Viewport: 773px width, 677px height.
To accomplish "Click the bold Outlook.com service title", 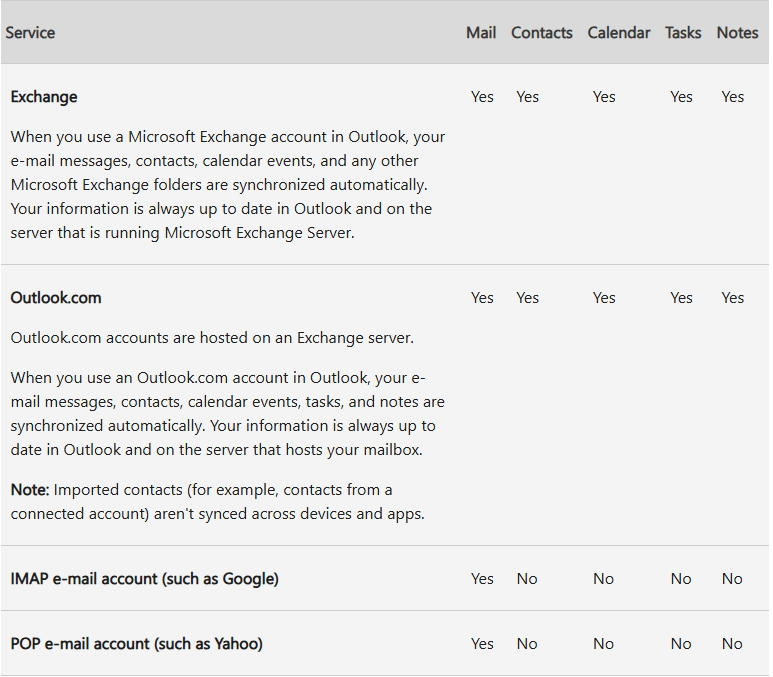I will click(x=56, y=298).
